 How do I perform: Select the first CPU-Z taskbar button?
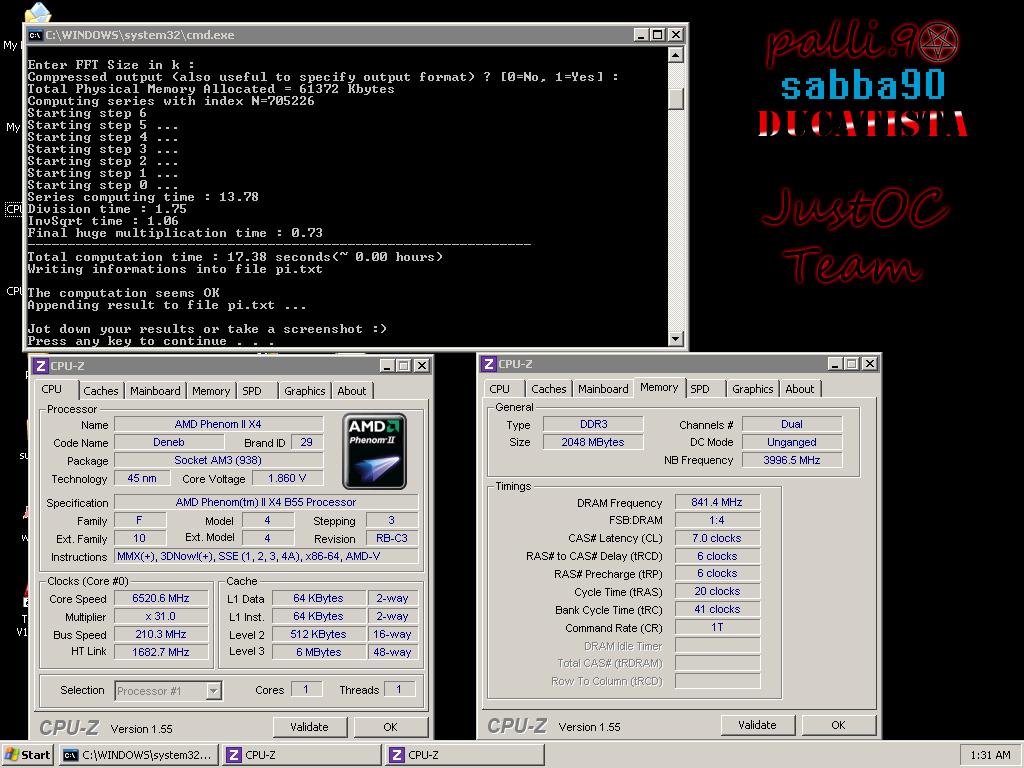301,755
